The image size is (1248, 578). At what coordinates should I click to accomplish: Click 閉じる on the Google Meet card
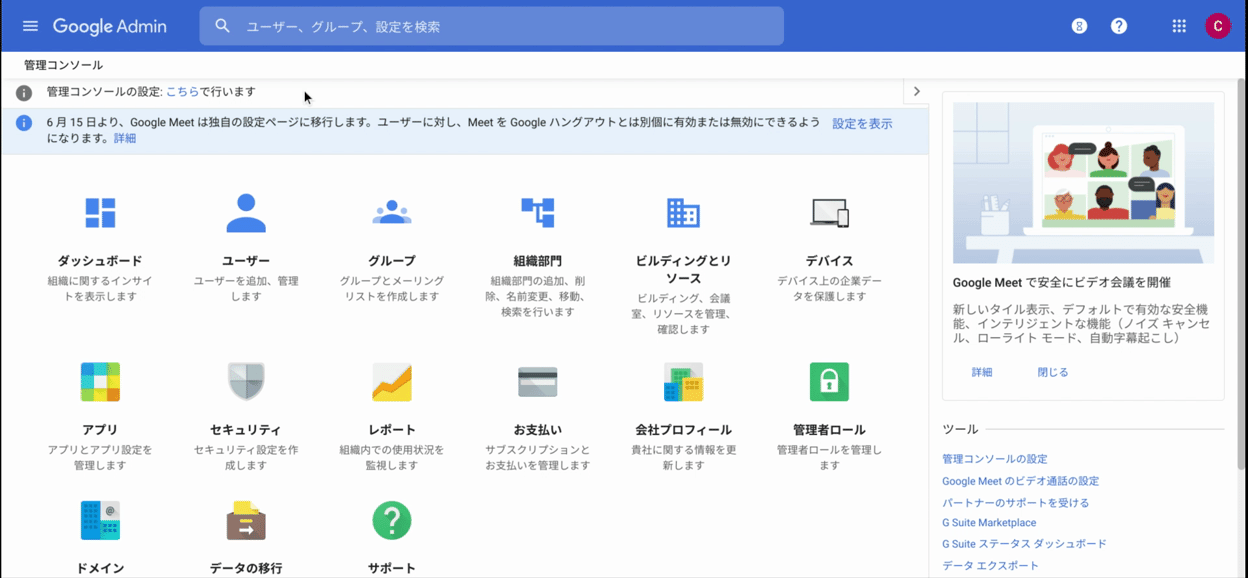tap(1053, 372)
